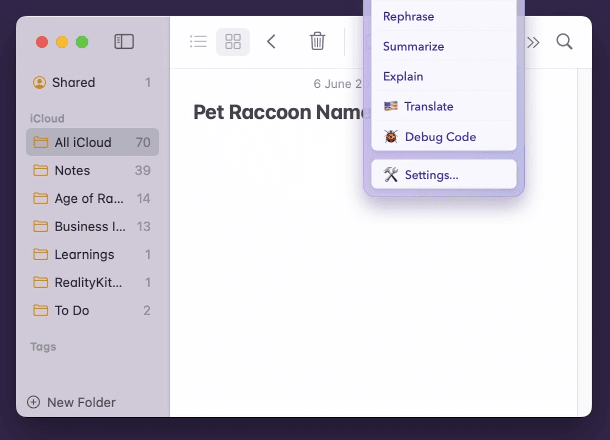Pick the Explain menu option
The image size is (610, 440).
pos(403,76)
